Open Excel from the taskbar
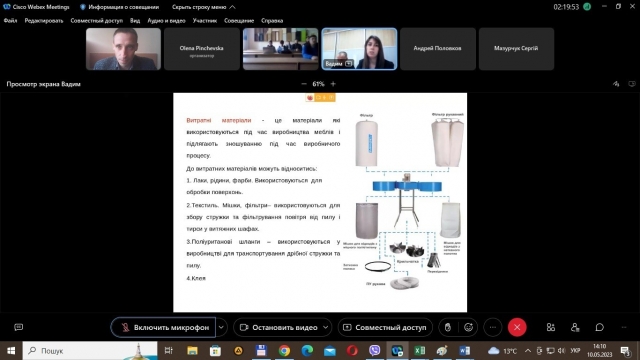 419,351
